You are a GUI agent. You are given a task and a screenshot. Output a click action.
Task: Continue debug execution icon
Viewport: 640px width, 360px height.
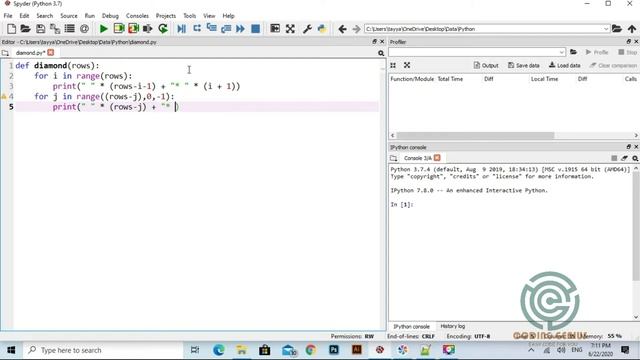[240, 29]
